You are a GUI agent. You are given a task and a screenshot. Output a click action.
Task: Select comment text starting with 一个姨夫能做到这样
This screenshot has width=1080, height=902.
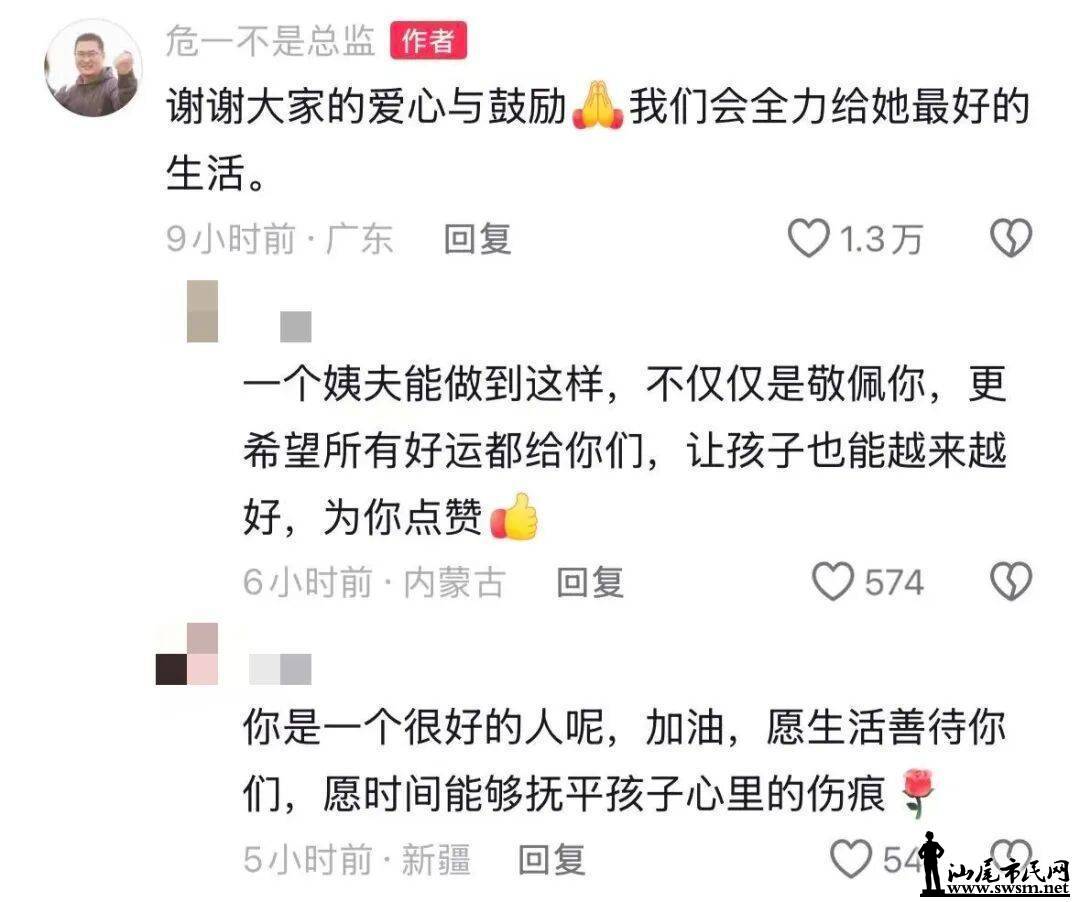tap(625, 451)
